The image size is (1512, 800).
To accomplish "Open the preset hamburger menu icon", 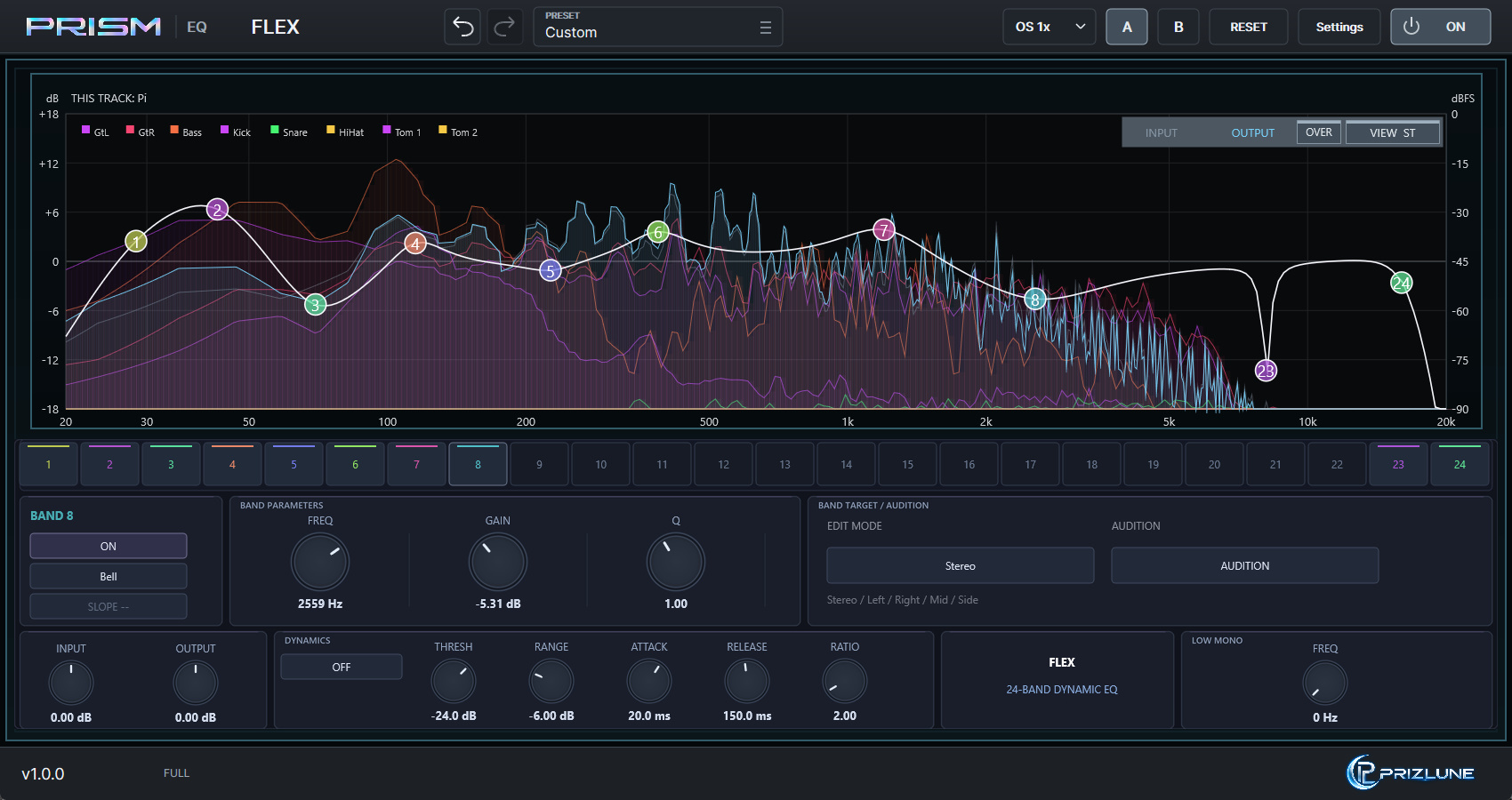I will pyautogui.click(x=765, y=28).
